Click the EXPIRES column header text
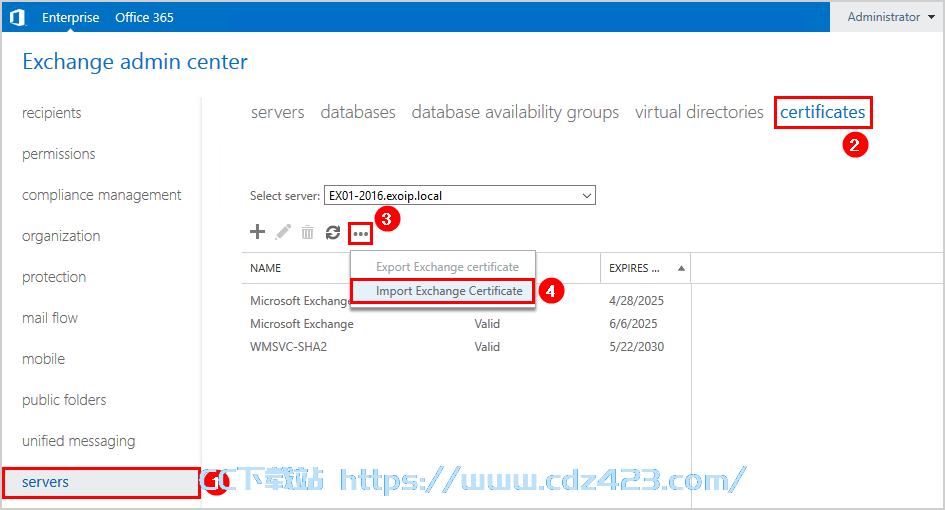Image resolution: width=945 pixels, height=510 pixels. point(634,268)
